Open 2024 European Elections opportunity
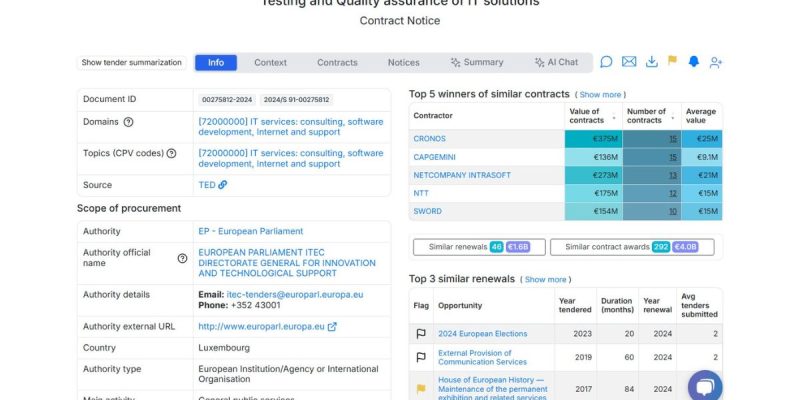Screen dimensions: 800x400 (483, 334)
